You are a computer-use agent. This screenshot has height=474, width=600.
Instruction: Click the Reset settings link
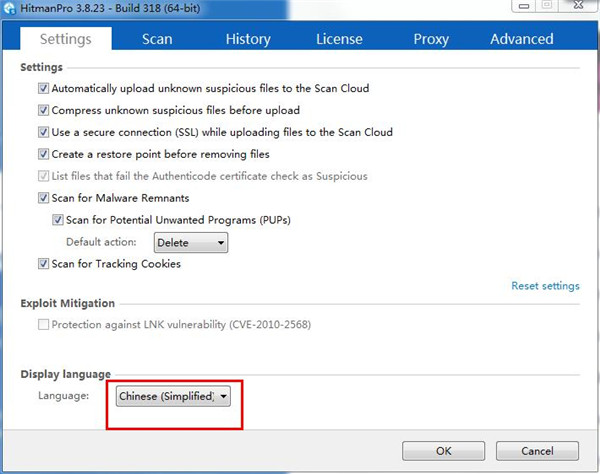pos(545,286)
